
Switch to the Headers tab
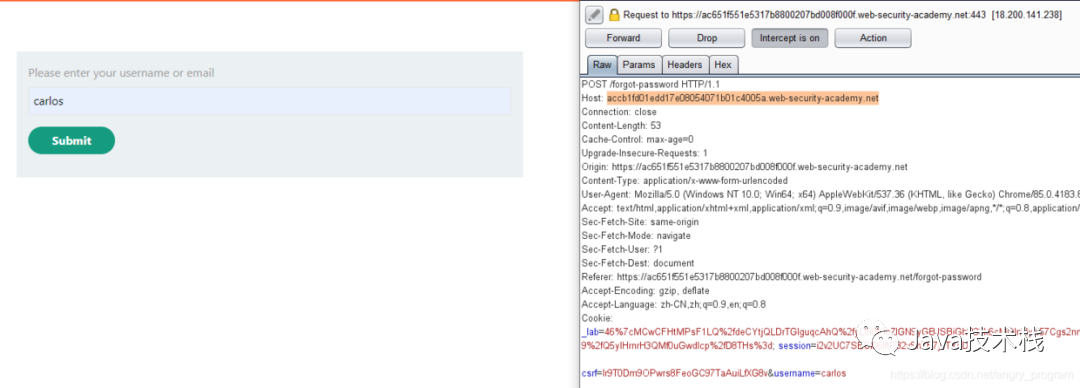(x=685, y=65)
